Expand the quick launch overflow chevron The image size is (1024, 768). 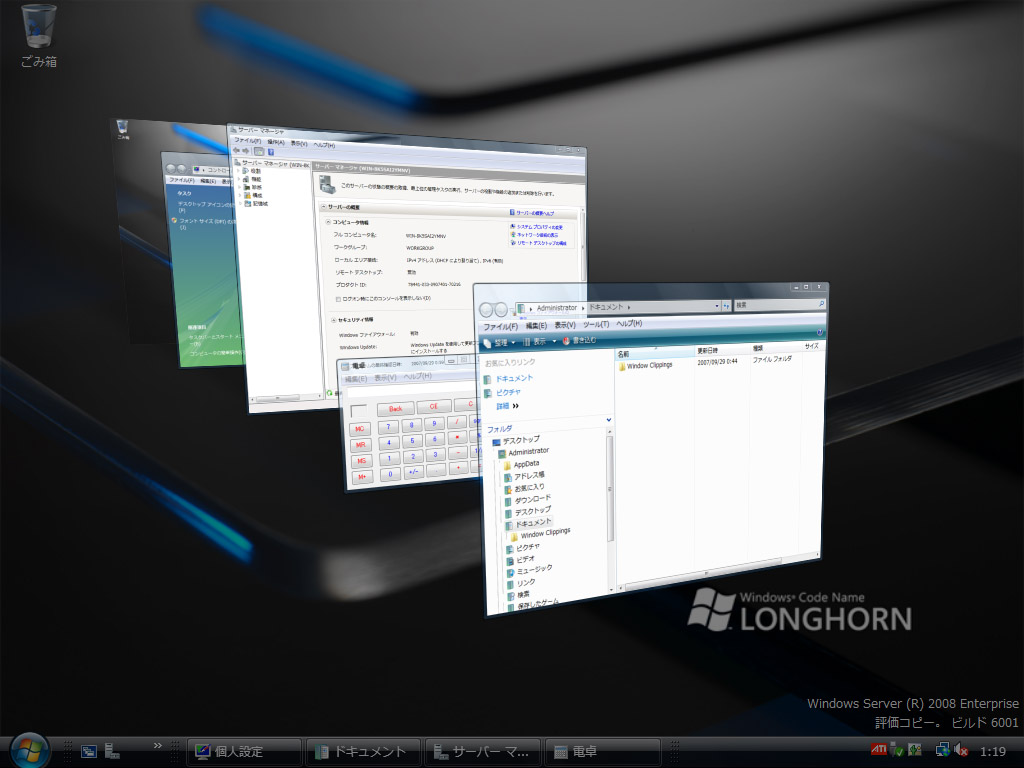[x=157, y=745]
